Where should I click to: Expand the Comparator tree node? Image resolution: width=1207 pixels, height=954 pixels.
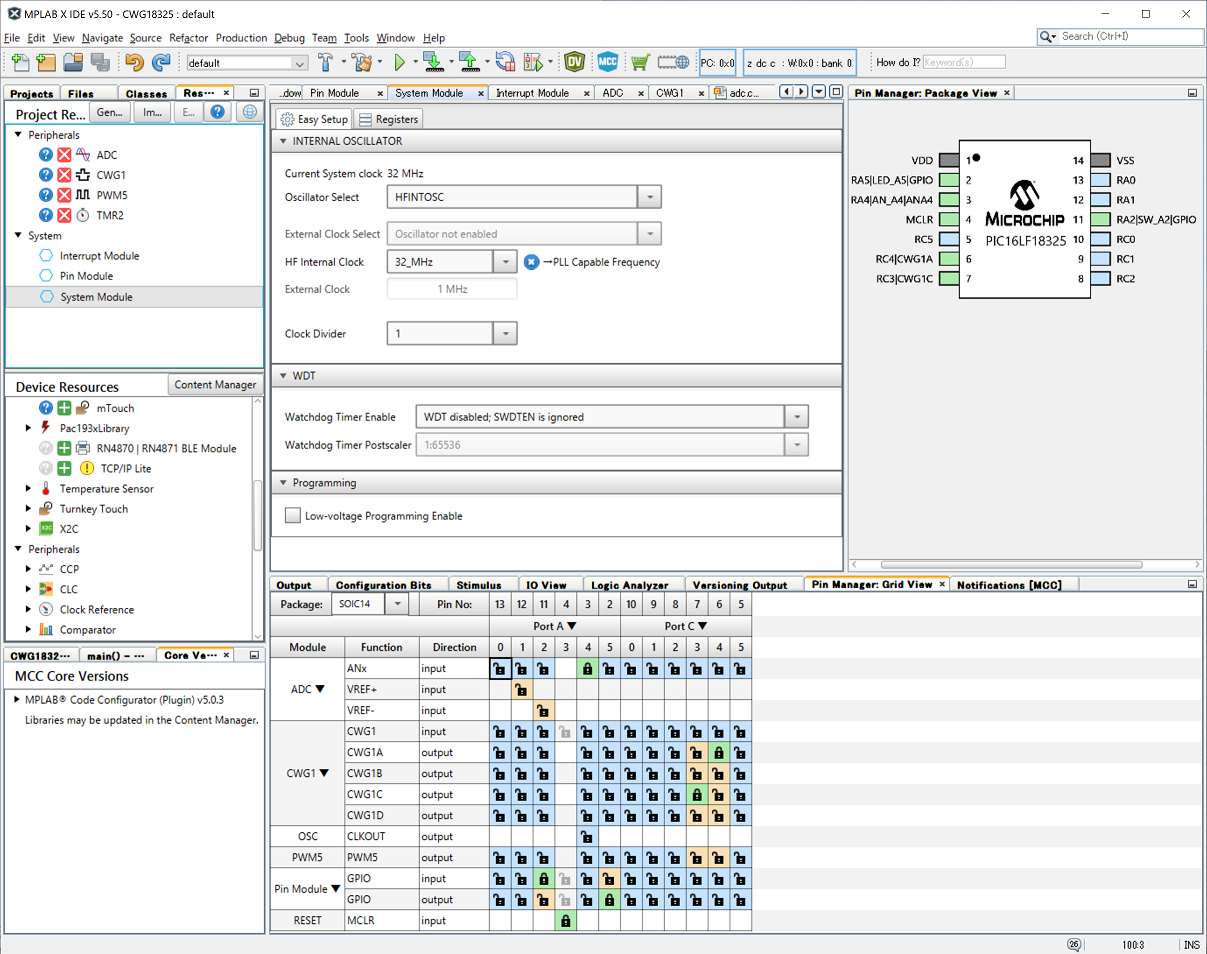[x=28, y=630]
